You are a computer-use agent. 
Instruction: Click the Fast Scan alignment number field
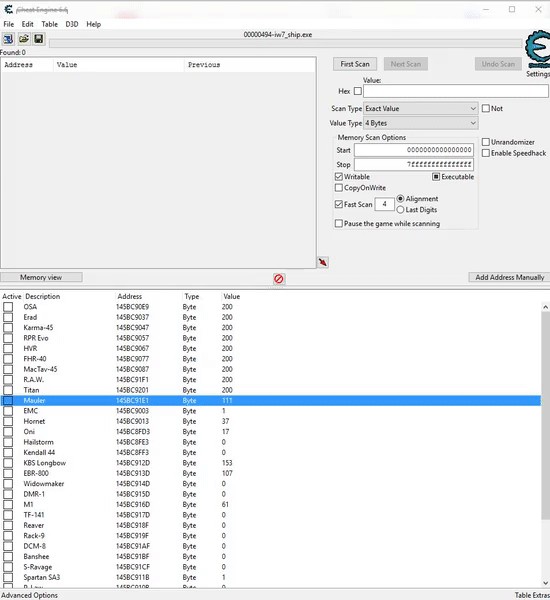[384, 204]
